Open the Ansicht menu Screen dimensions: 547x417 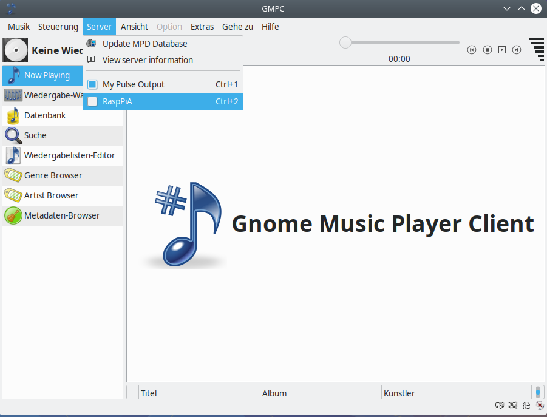click(134, 27)
